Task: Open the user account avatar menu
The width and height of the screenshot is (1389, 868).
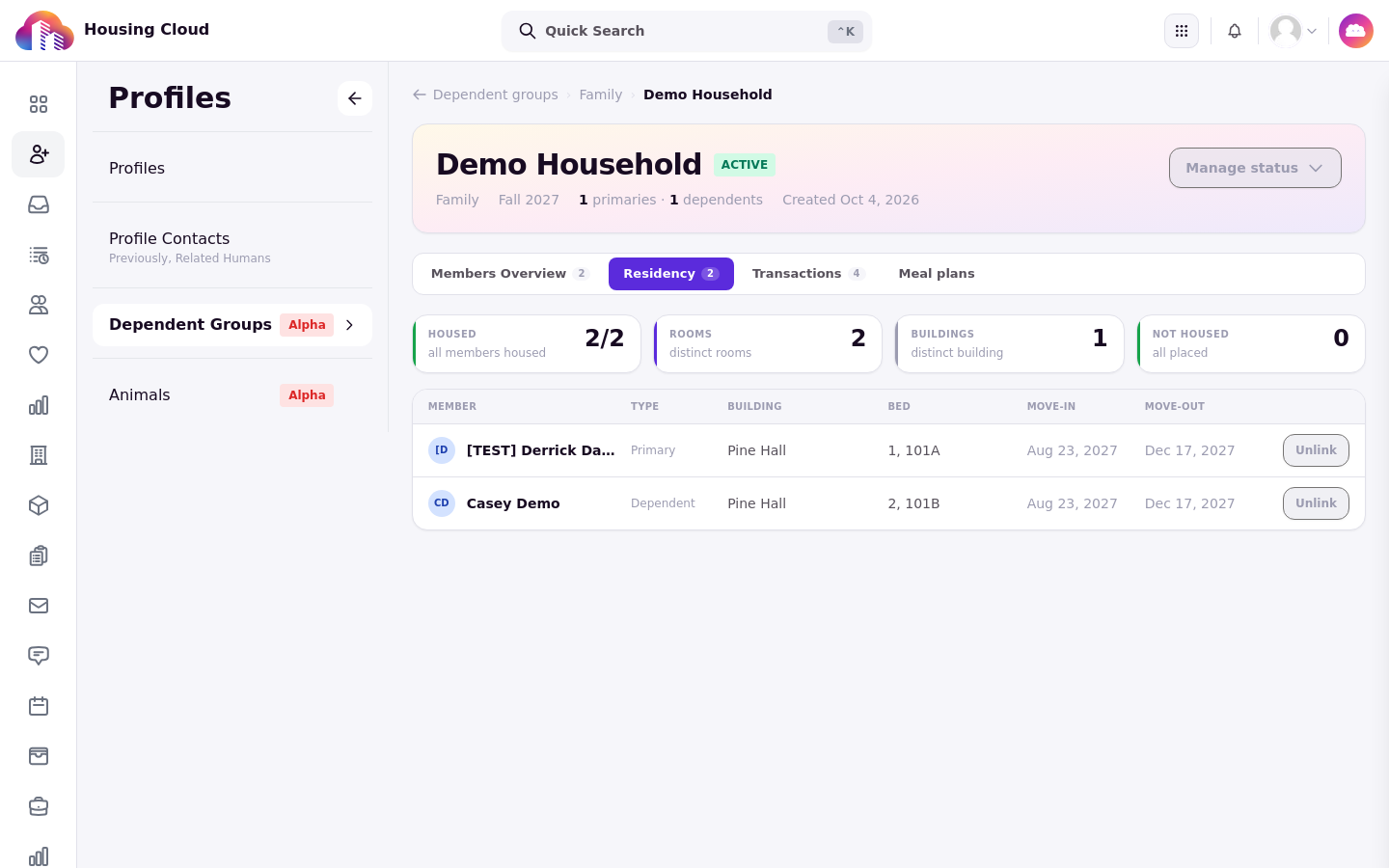Action: click(x=1294, y=31)
